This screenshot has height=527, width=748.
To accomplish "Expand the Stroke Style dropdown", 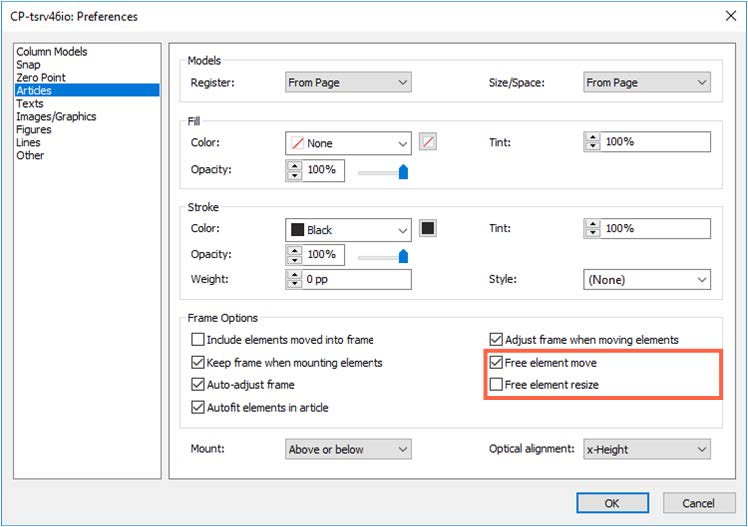I will click(646, 280).
